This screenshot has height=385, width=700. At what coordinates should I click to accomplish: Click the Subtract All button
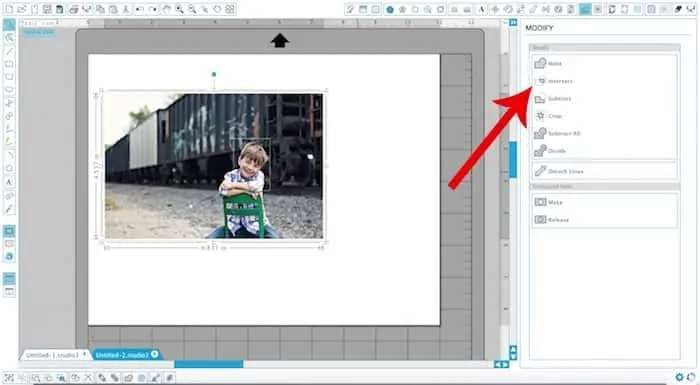click(x=604, y=133)
